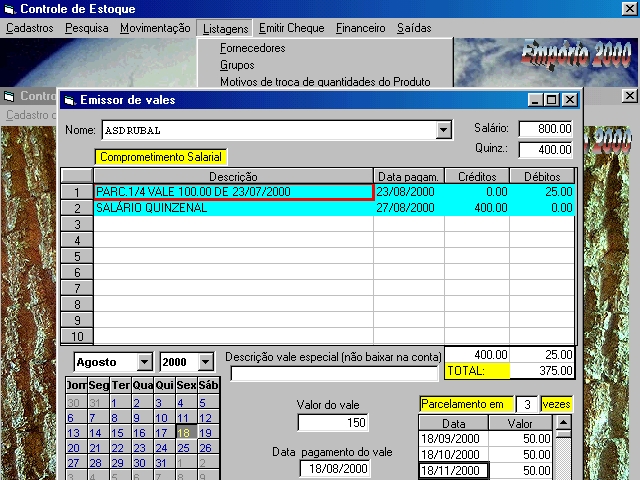
Task: Expand the Nome dropdown list
Action: [444, 130]
